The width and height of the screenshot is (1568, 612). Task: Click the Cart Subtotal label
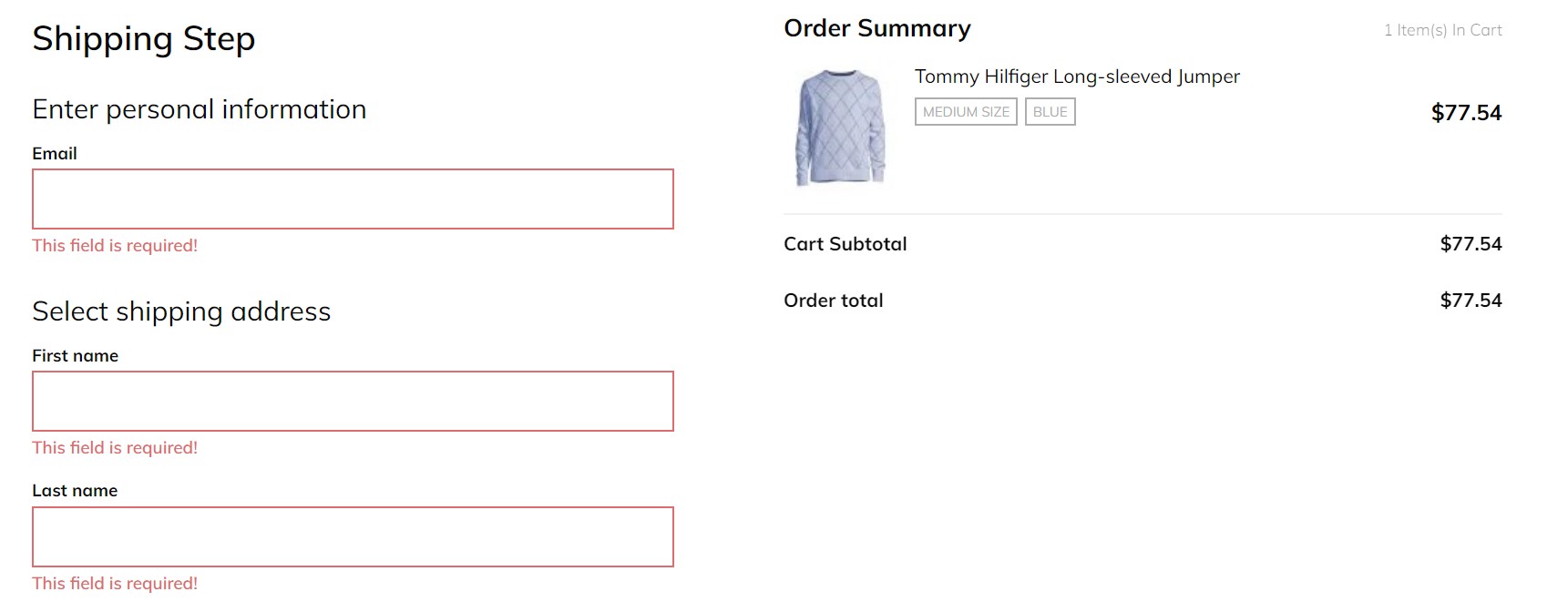845,244
